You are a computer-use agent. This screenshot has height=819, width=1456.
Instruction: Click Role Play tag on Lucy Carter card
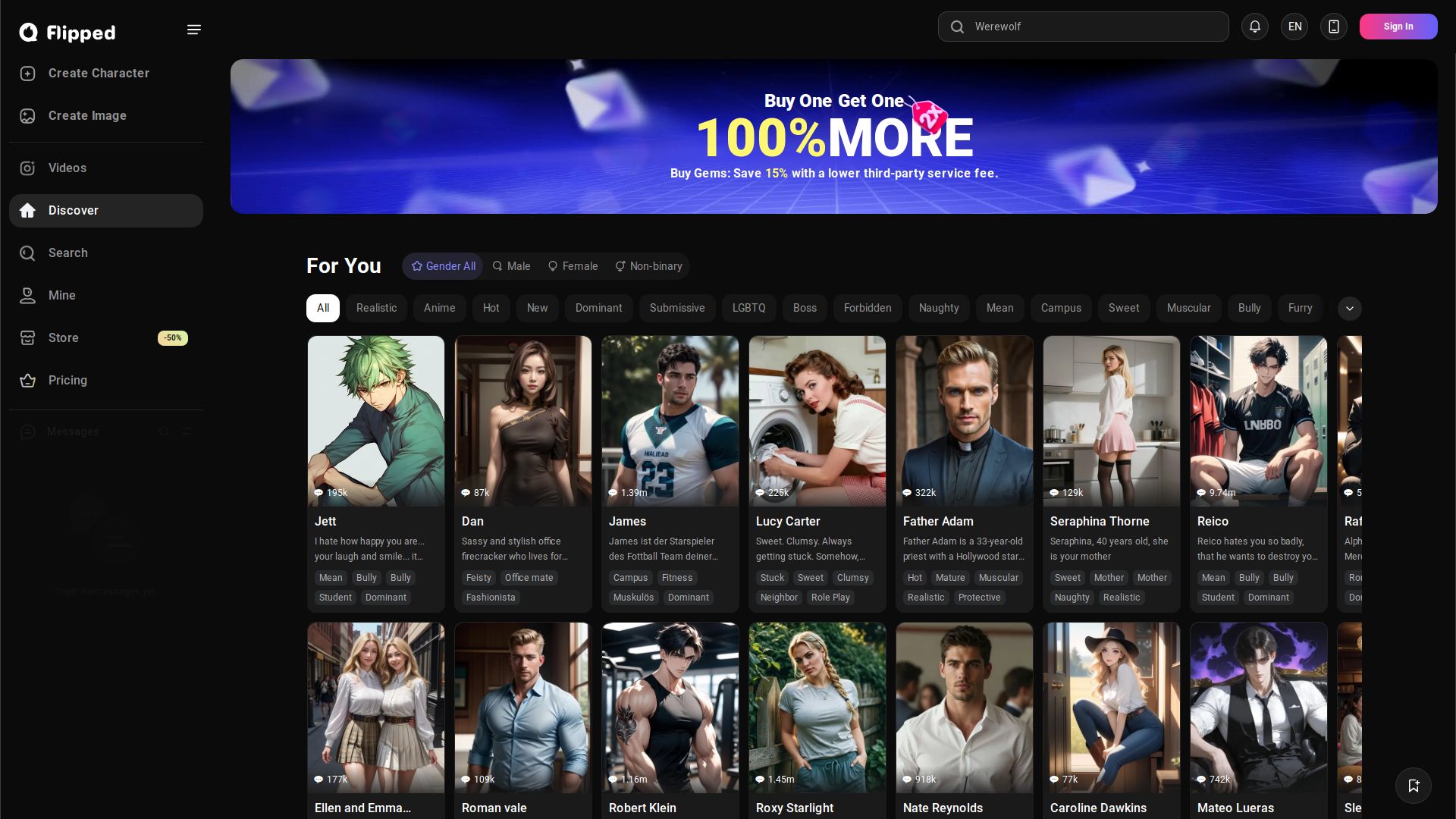click(x=830, y=598)
